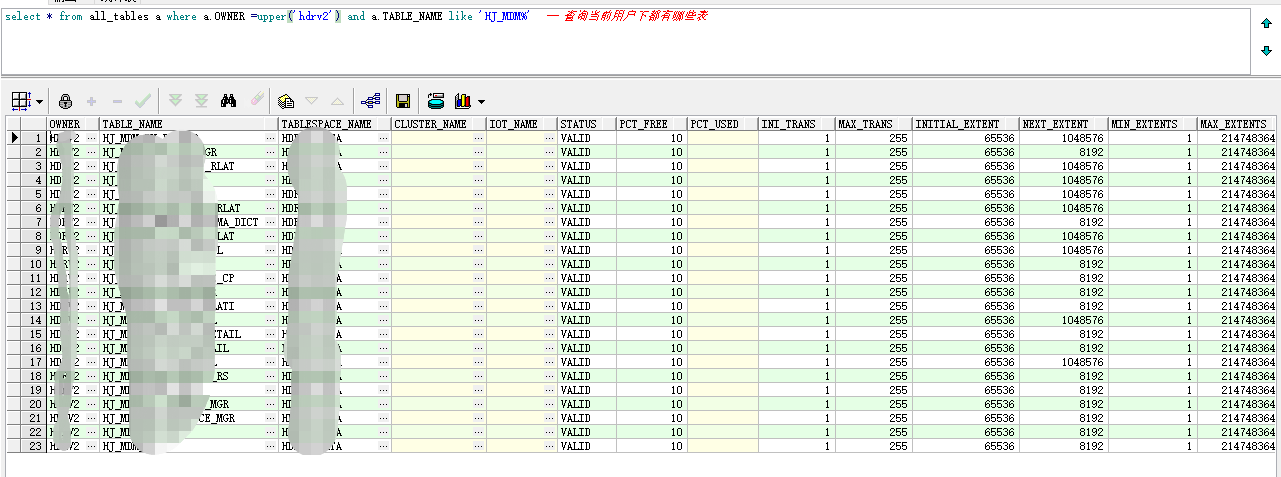This screenshot has height=477, width=1281.
Task: Click the bar chart icon
Action: click(x=463, y=101)
